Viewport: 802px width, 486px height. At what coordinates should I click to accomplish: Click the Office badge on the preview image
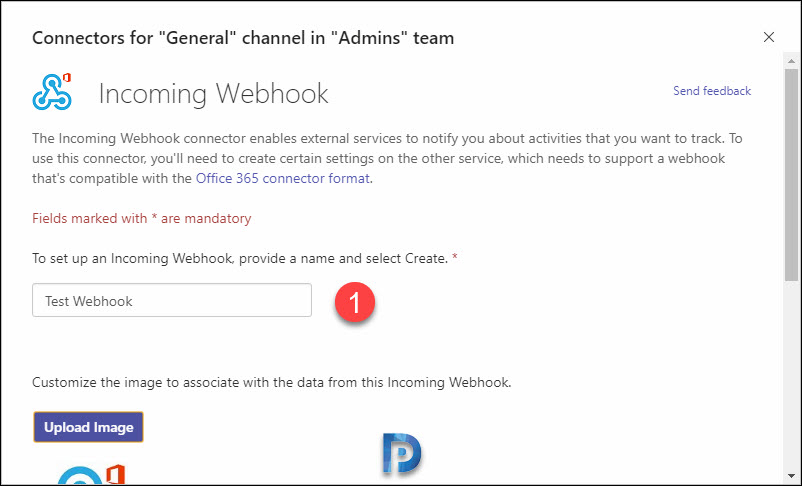point(116,474)
